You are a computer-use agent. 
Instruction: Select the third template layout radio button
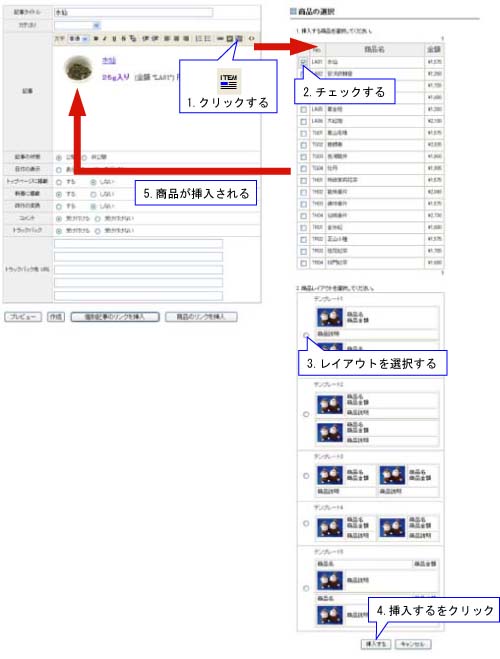[306, 476]
